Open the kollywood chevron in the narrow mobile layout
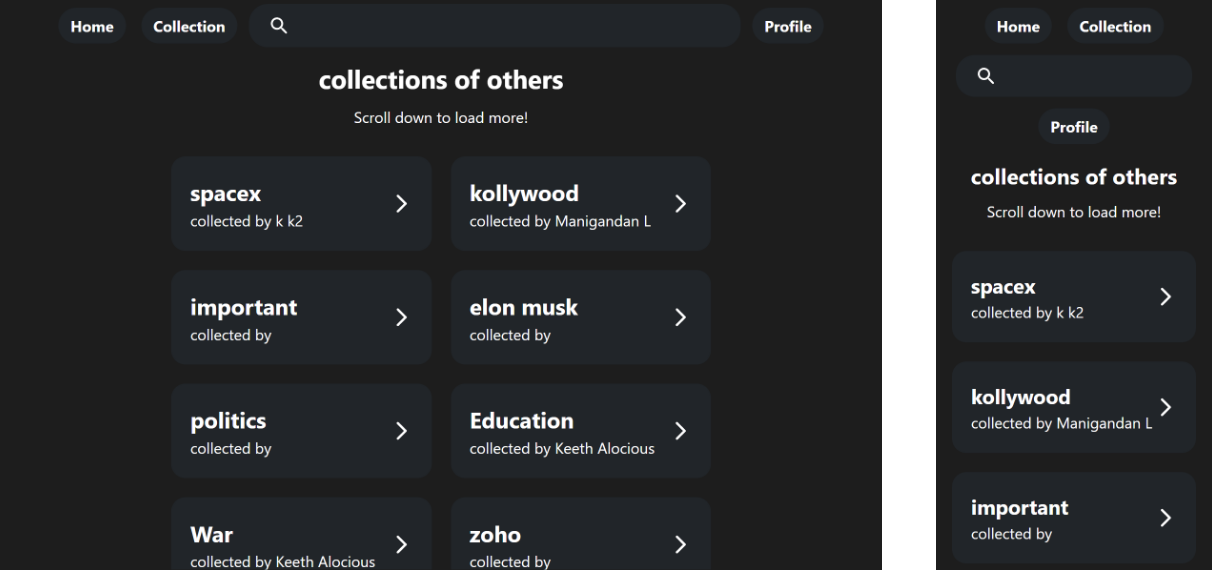This screenshot has width=1212, height=570. [1165, 406]
